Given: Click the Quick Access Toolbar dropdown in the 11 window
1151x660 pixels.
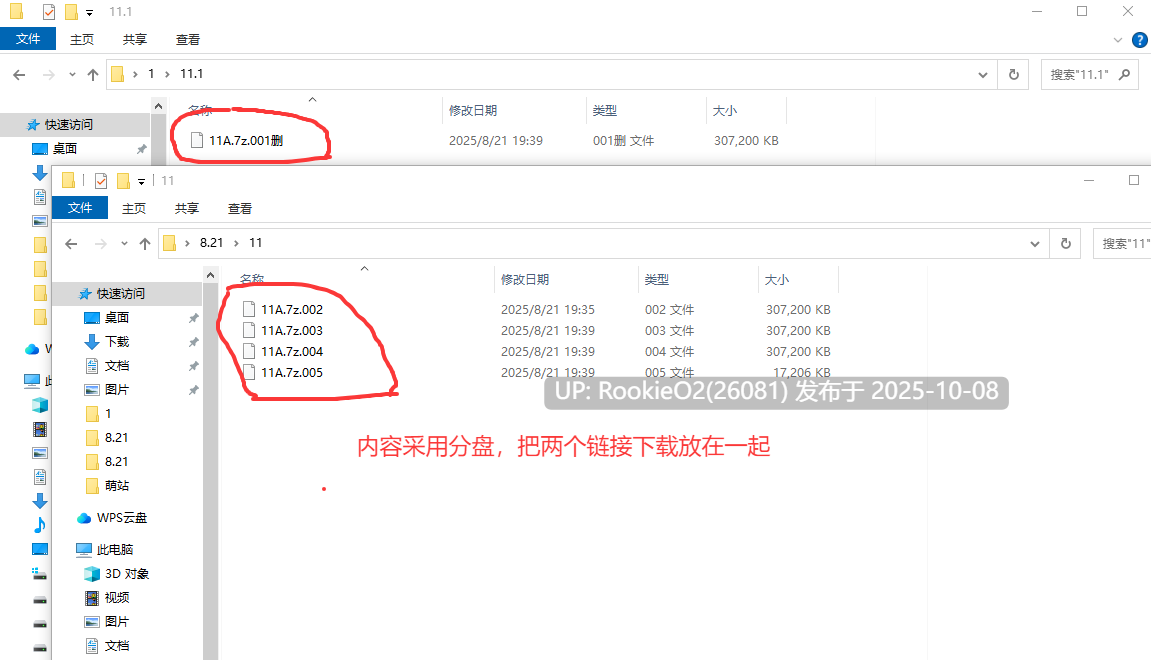Looking at the screenshot, I should 141,181.
